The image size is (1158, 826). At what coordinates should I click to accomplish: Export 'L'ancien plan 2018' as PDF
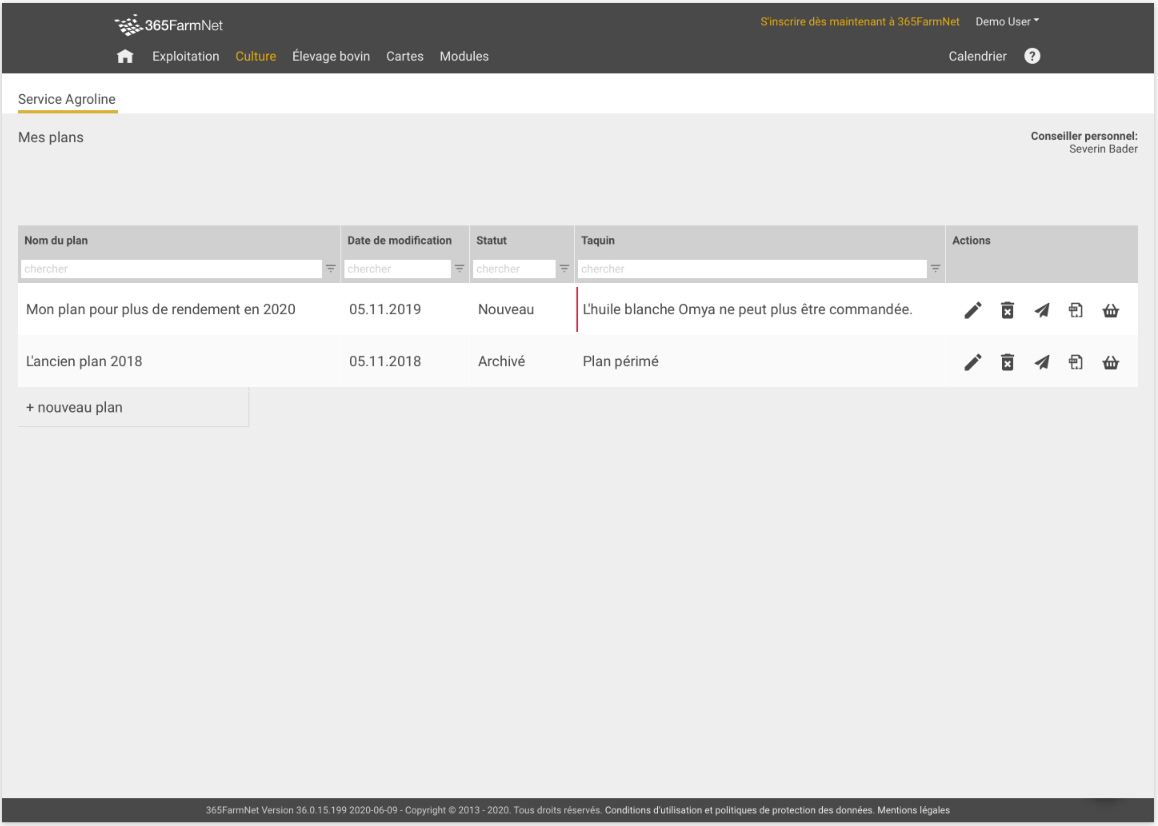(x=1075, y=362)
